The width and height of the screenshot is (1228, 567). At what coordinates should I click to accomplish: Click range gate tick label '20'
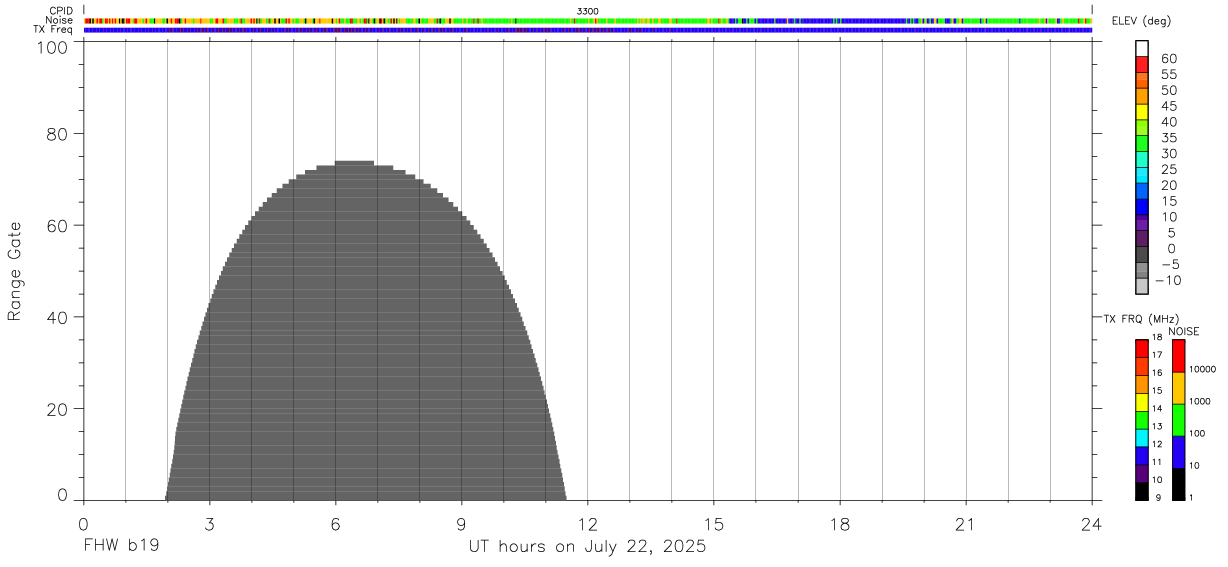pos(57,410)
